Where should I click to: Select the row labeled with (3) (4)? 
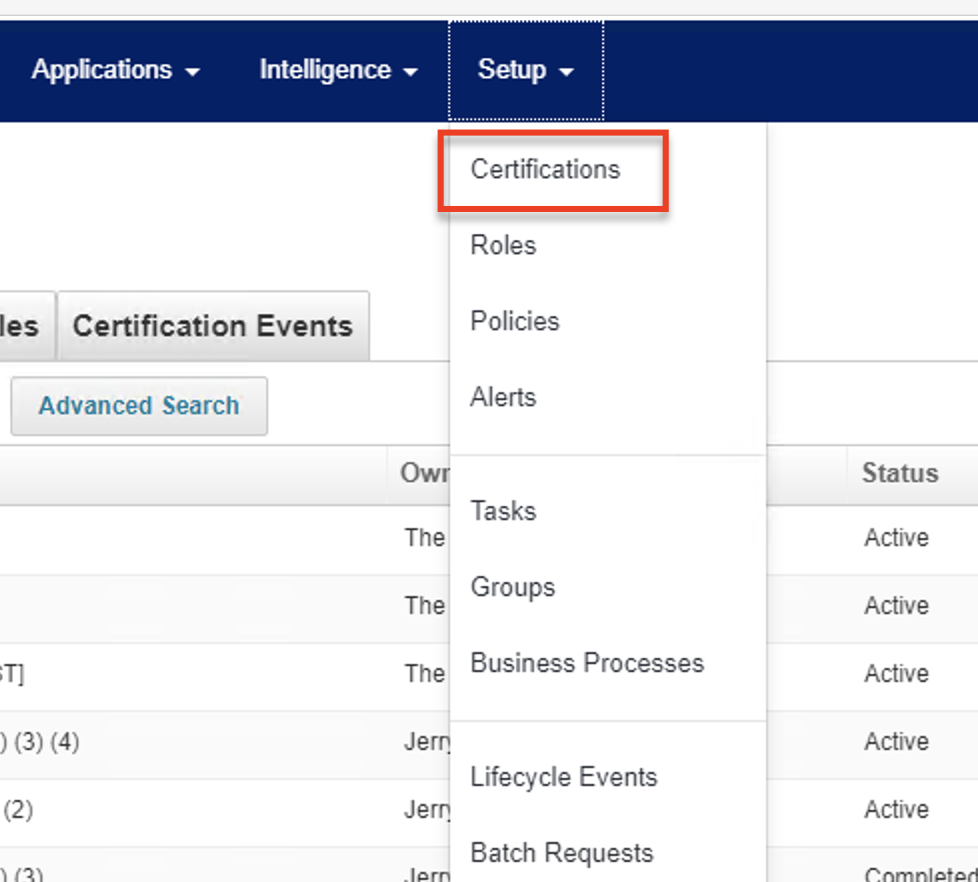40,743
